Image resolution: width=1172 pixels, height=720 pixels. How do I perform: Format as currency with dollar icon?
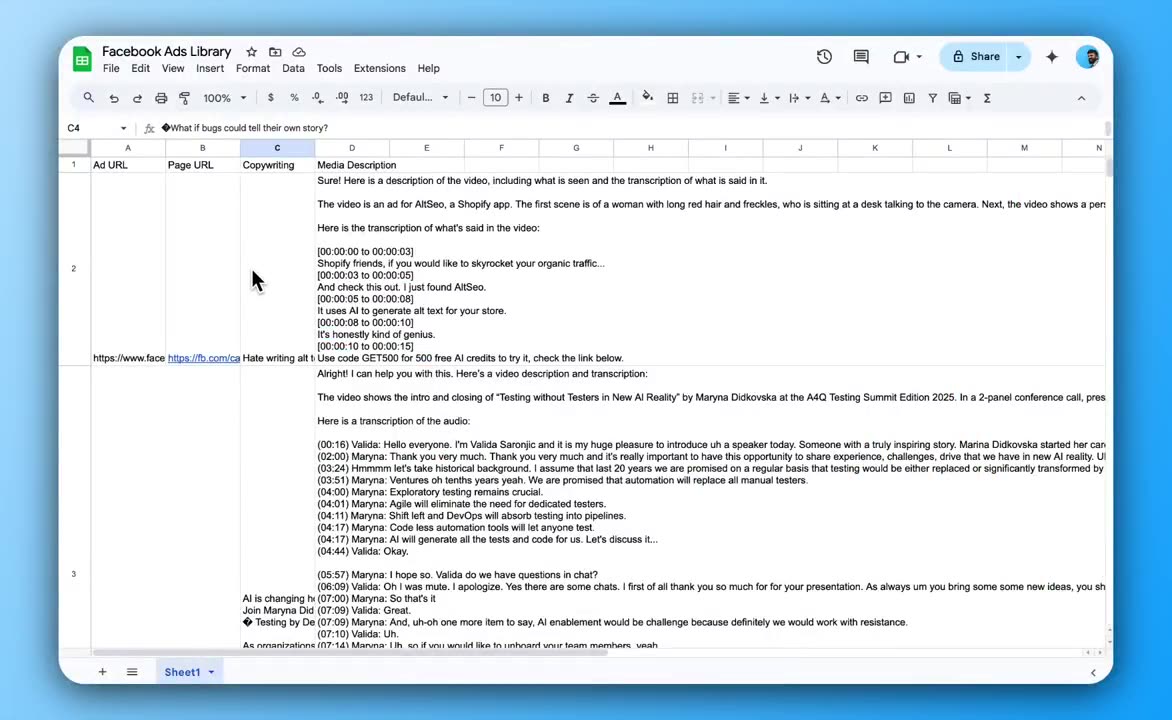click(x=271, y=98)
